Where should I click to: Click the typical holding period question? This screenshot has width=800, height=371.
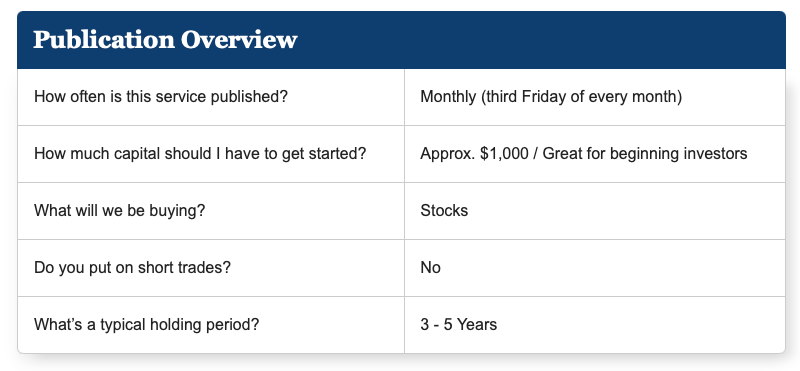[146, 325]
